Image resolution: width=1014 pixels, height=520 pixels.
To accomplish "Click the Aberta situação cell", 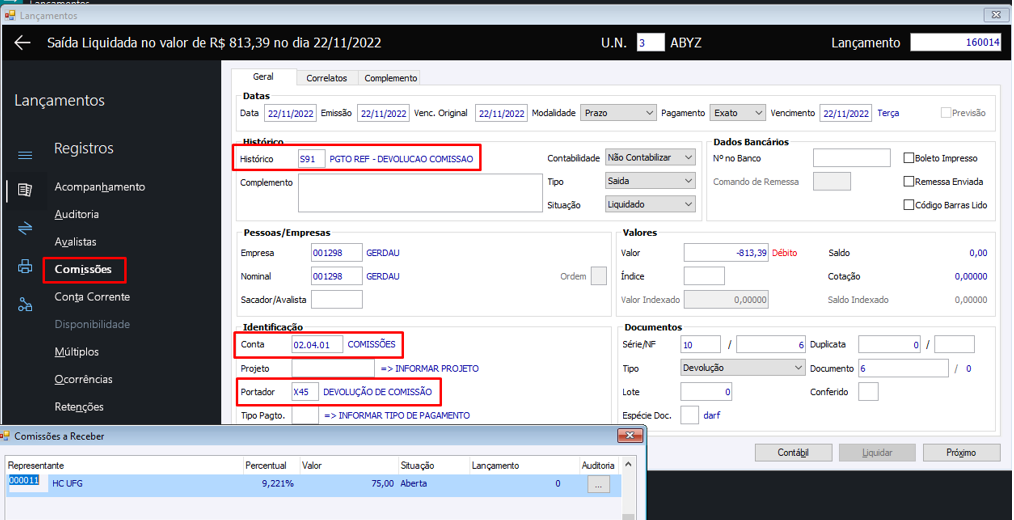I will [414, 484].
